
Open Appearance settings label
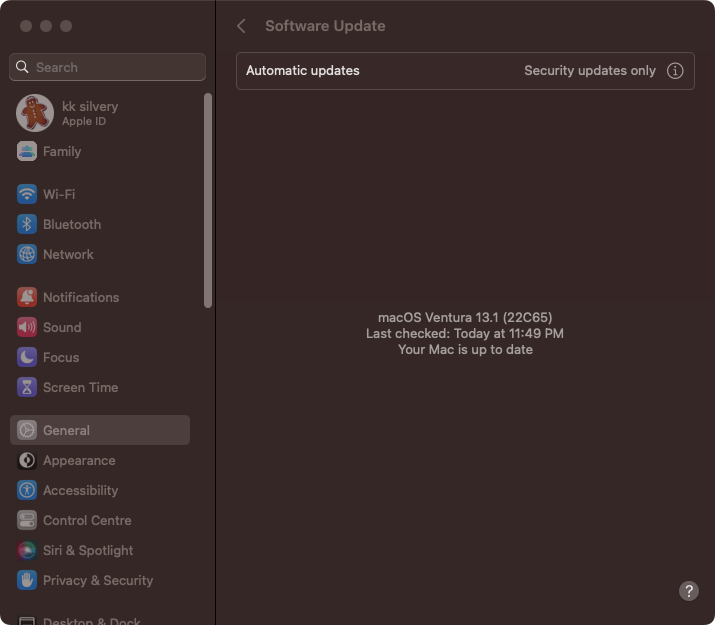click(79, 460)
